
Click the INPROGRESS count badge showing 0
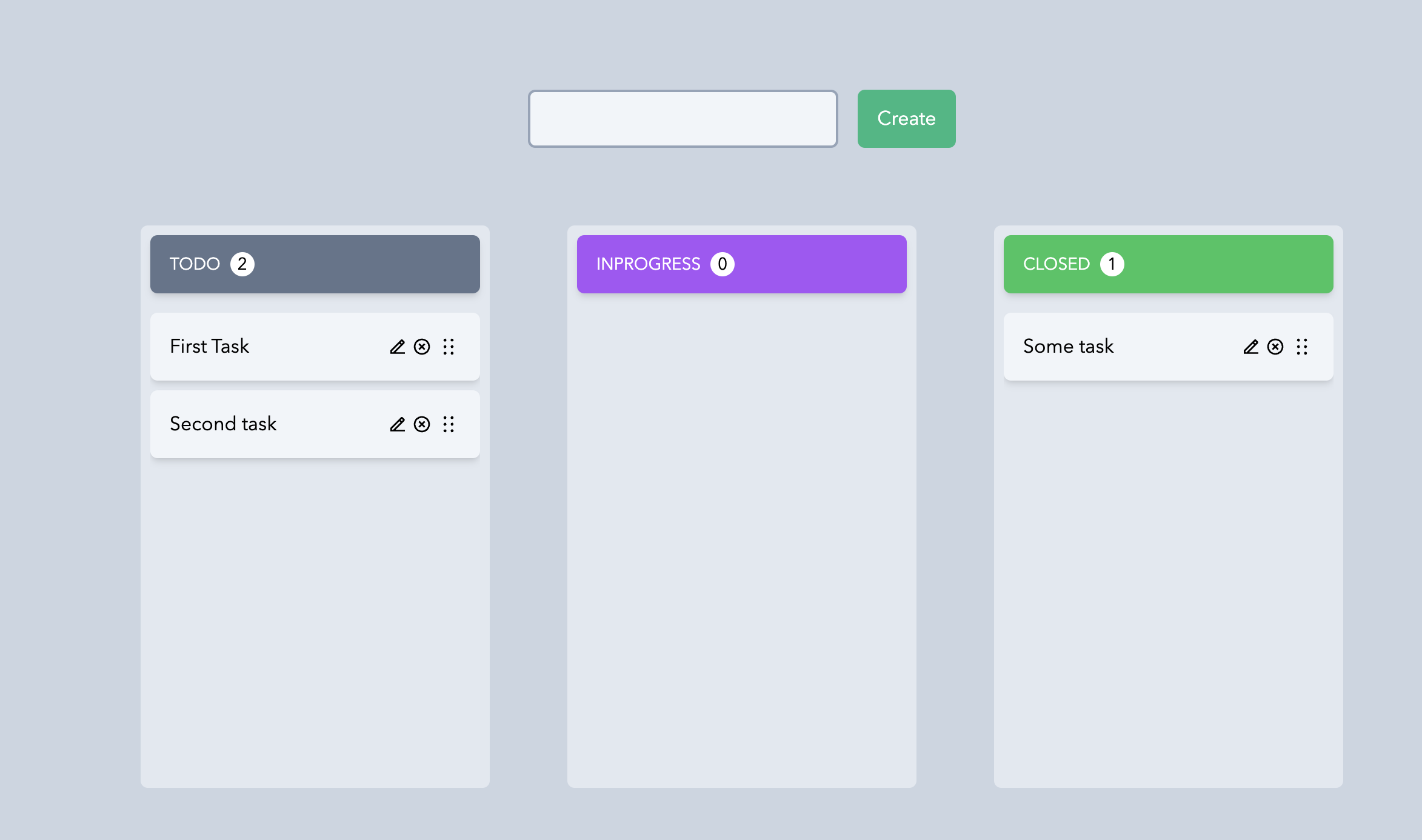point(723,264)
